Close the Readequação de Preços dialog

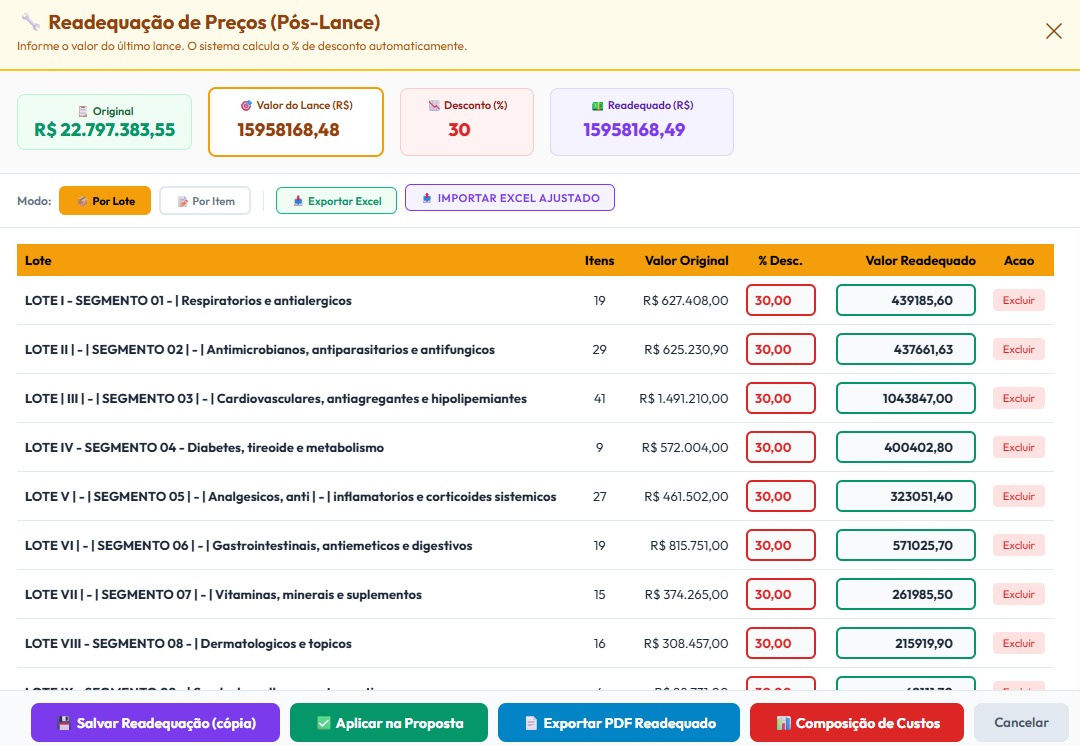1053,31
